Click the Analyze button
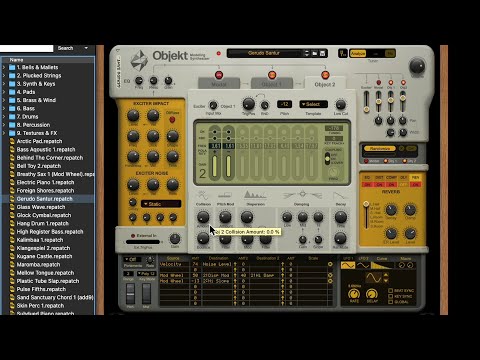This screenshot has height=360, width=480. [358, 53]
